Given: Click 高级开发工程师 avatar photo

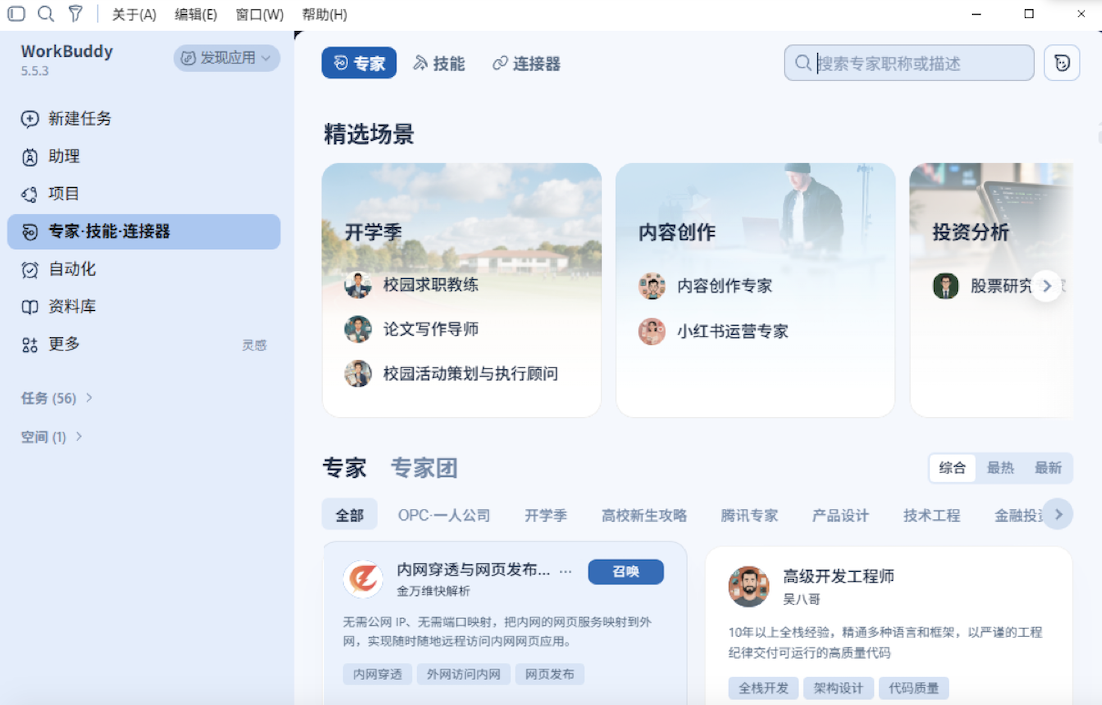Looking at the screenshot, I should 748,586.
